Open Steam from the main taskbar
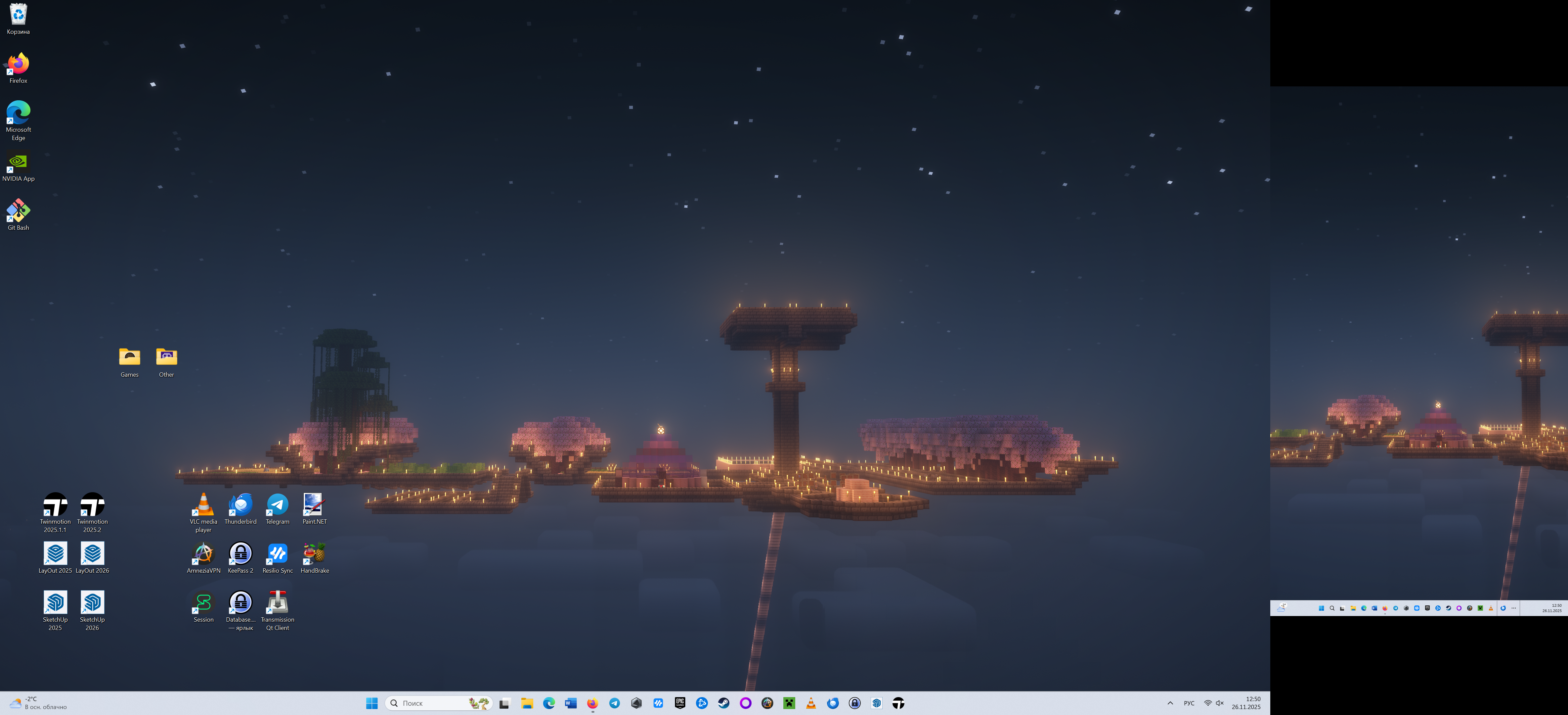 tap(724, 703)
